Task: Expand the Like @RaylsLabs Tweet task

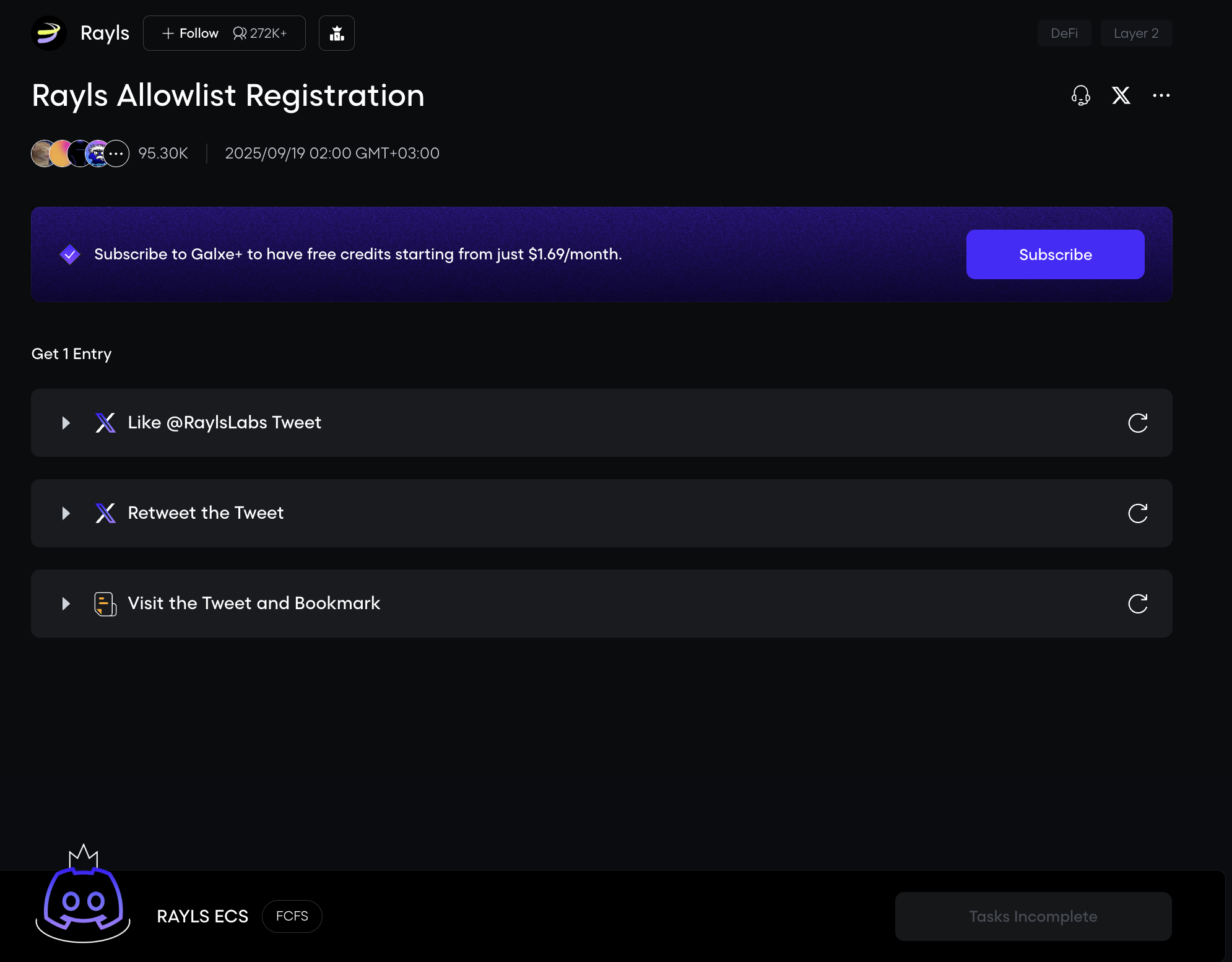Action: point(66,423)
